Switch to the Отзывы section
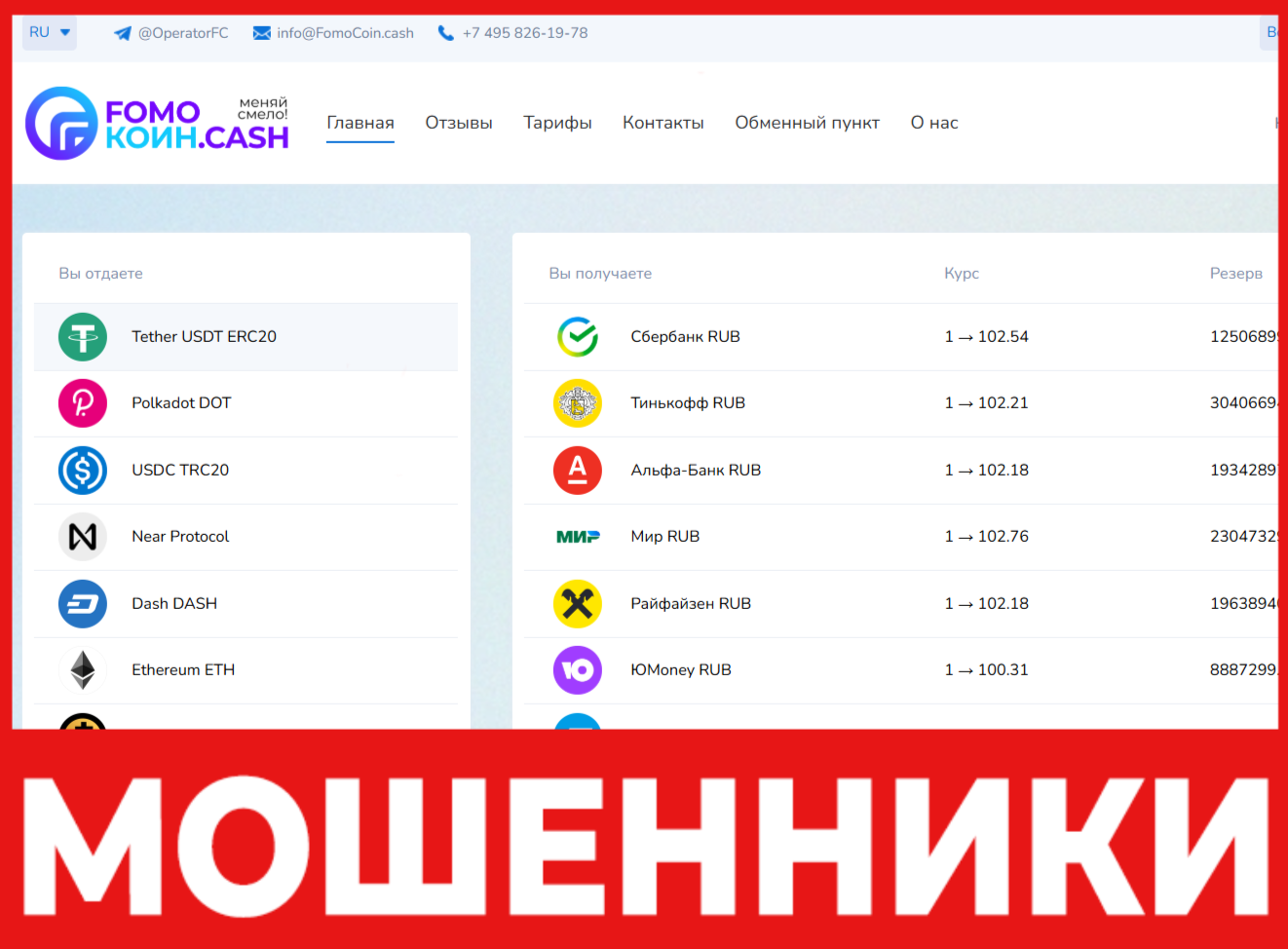This screenshot has width=1288, height=949. coord(458,123)
